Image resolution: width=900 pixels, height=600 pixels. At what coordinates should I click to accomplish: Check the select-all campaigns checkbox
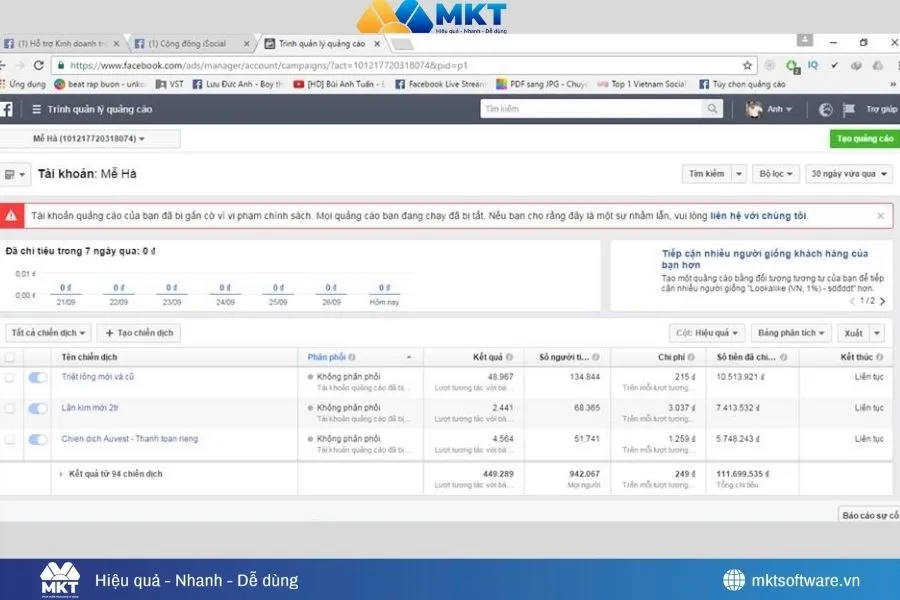pos(11,358)
